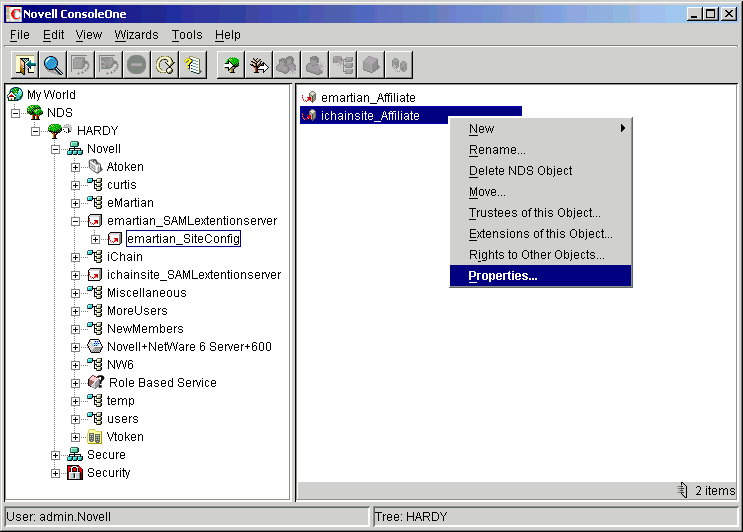Collapse the HARDY tree node

36,131
